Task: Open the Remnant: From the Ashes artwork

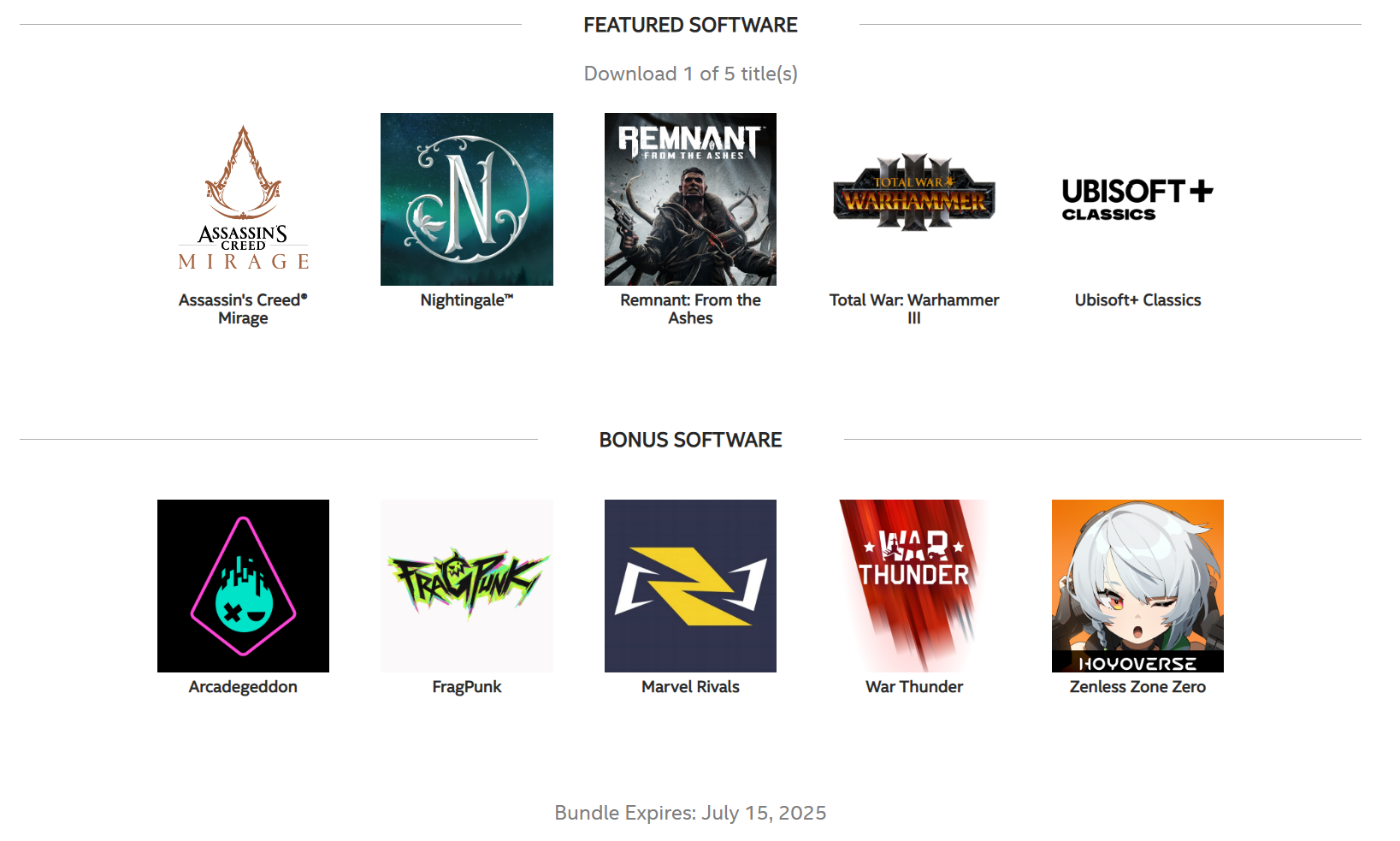Action: point(690,198)
